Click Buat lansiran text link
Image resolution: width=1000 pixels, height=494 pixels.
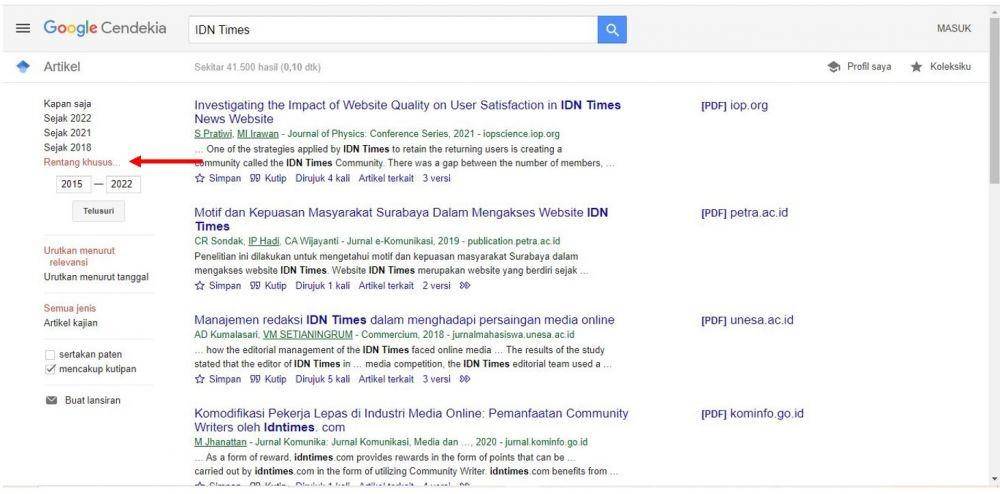(x=92, y=400)
